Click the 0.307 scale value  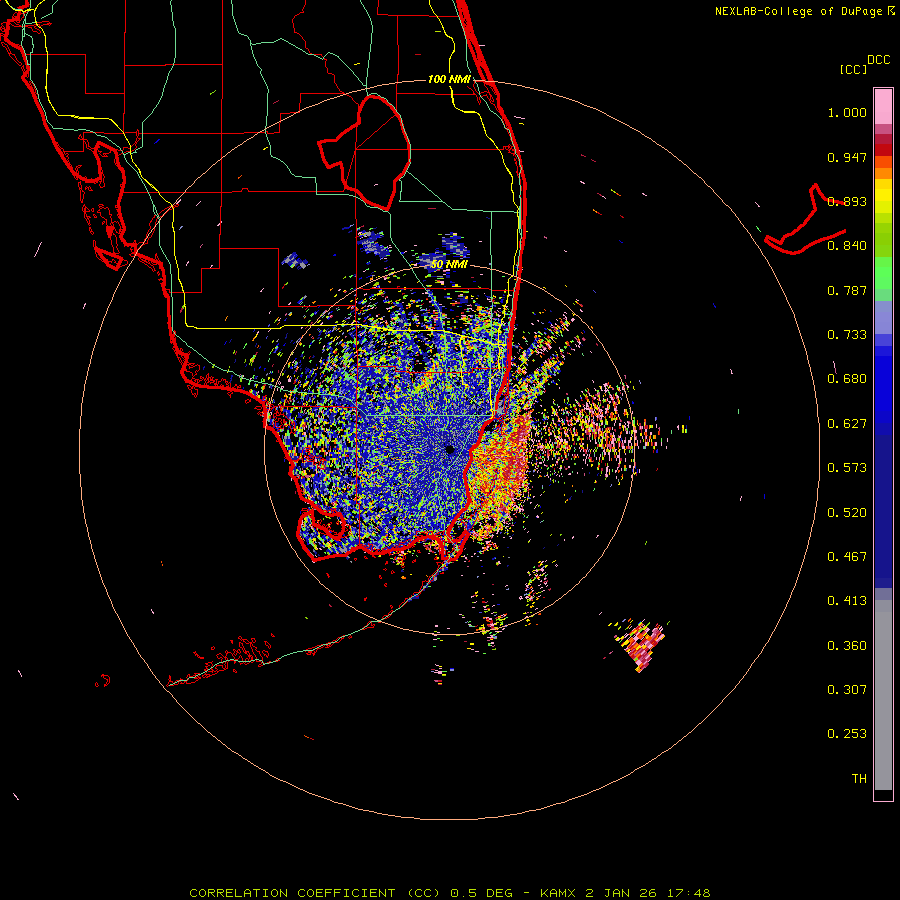(847, 690)
